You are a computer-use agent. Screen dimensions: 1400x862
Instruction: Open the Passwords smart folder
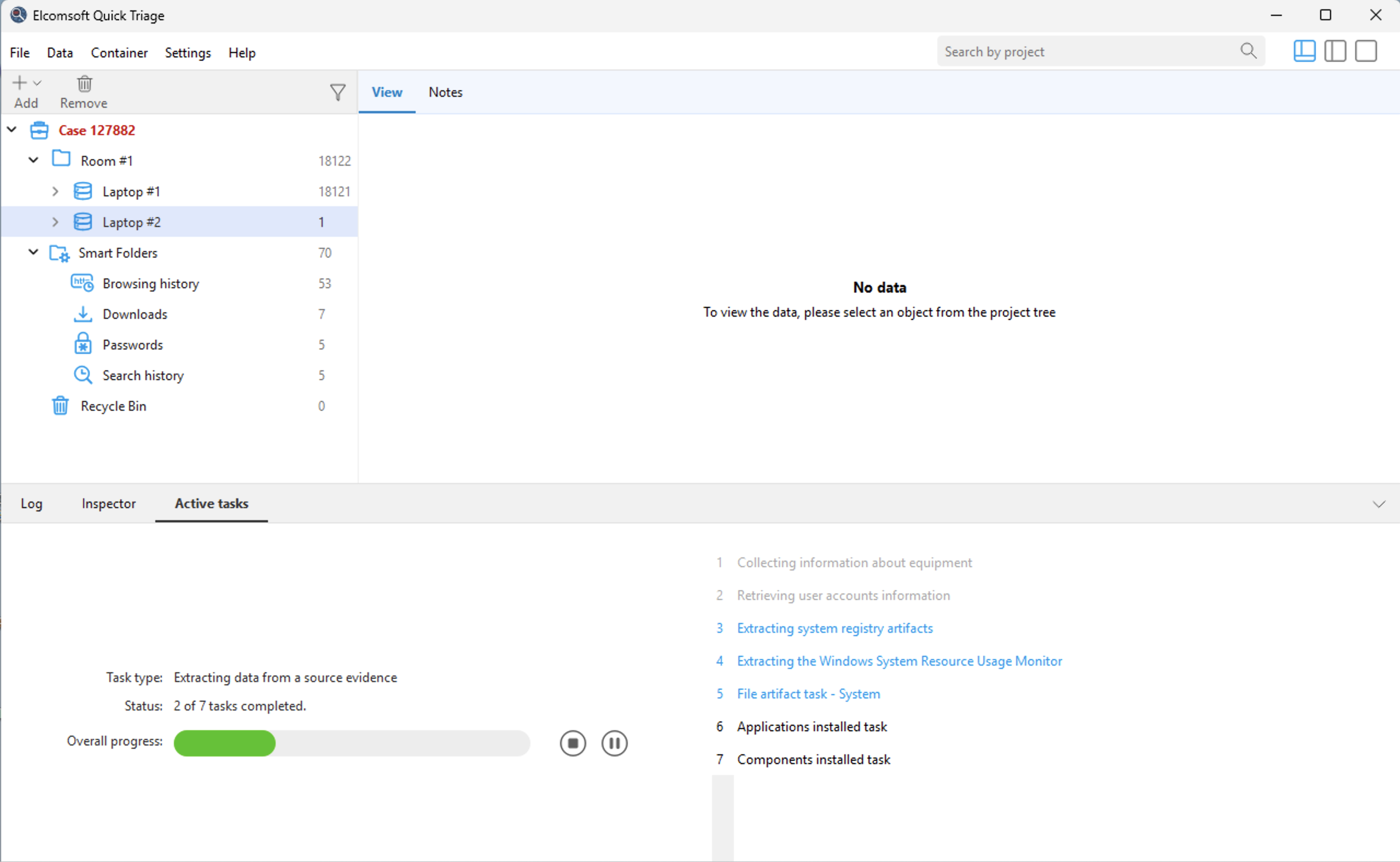(x=132, y=345)
